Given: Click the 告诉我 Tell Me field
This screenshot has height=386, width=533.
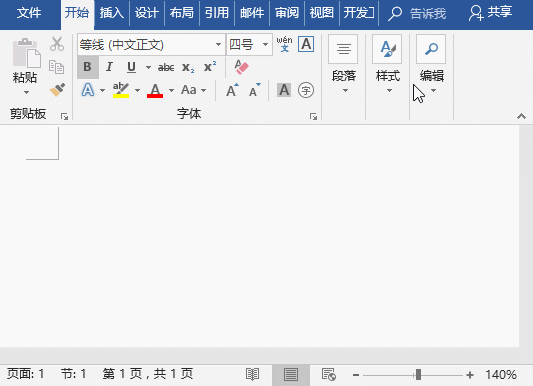Looking at the screenshot, I should pos(428,14).
